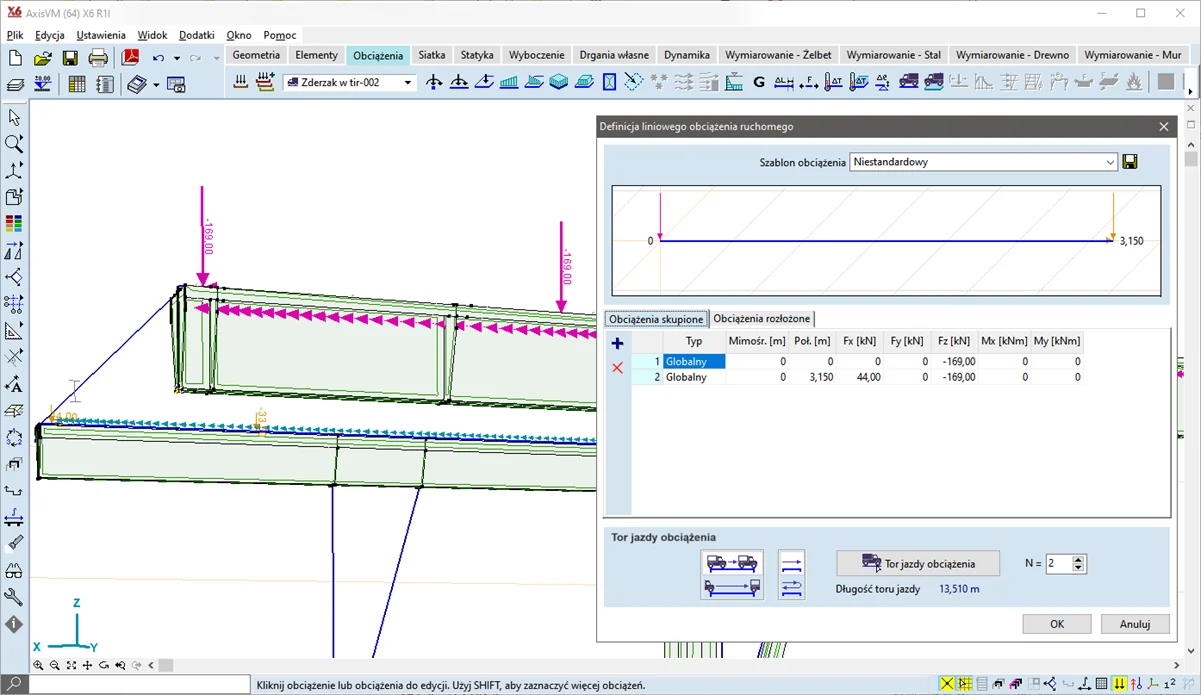Screen dimensions: 1201x695
Task: Click the printer icon in the toolbar
Action: pyautogui.click(x=98, y=58)
